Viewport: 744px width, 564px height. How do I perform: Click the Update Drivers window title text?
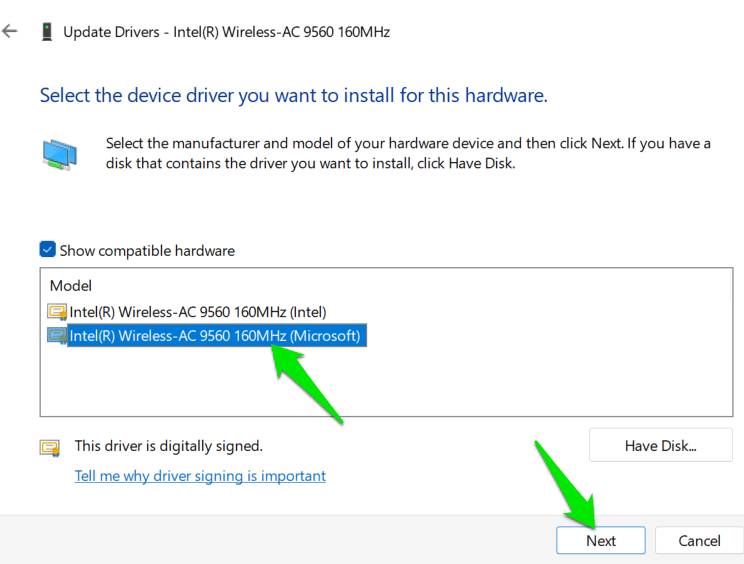226,32
